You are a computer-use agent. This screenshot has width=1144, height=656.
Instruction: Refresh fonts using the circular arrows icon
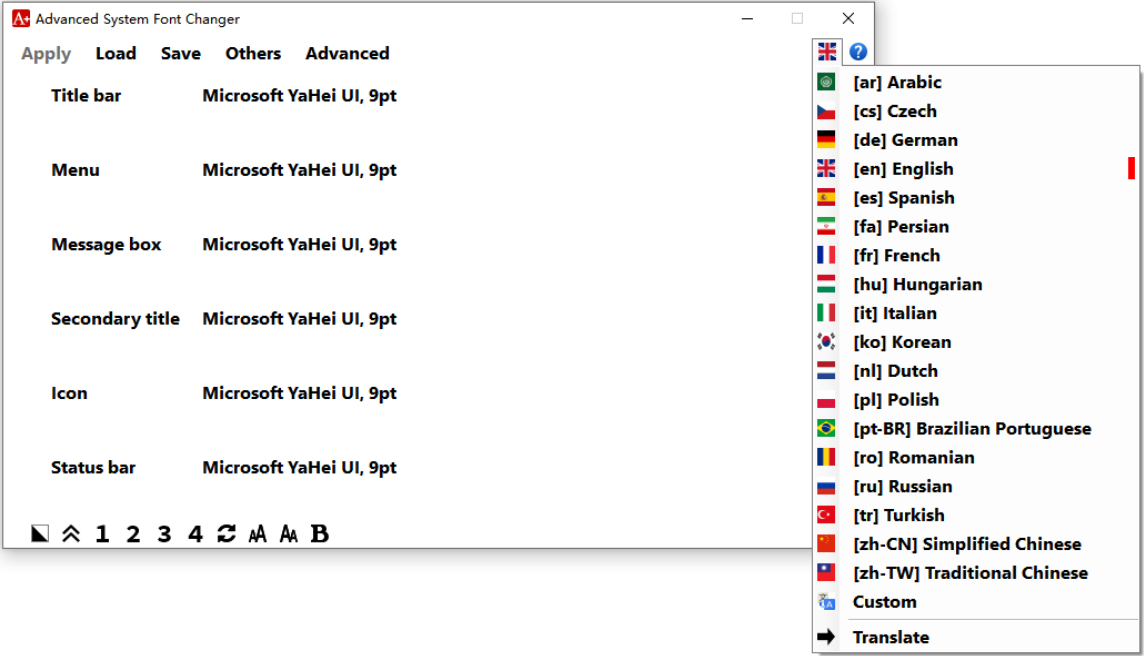[226, 533]
